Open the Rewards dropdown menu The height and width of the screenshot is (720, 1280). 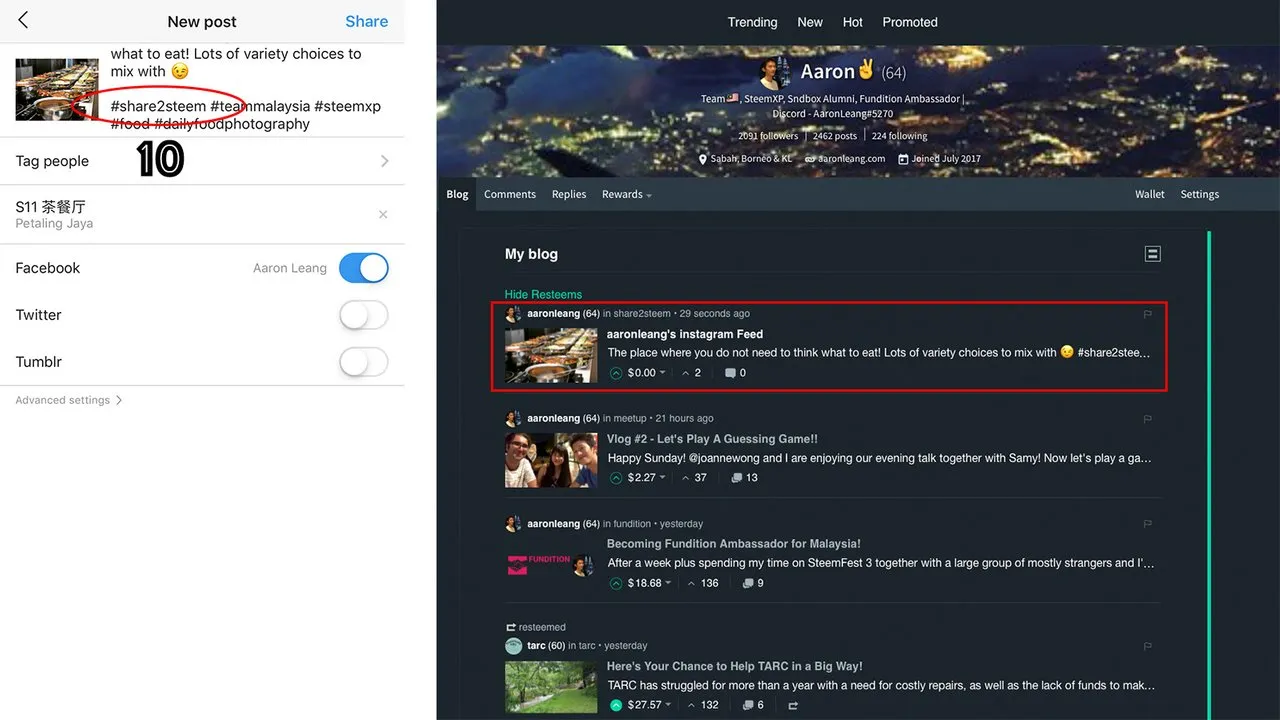[627, 194]
